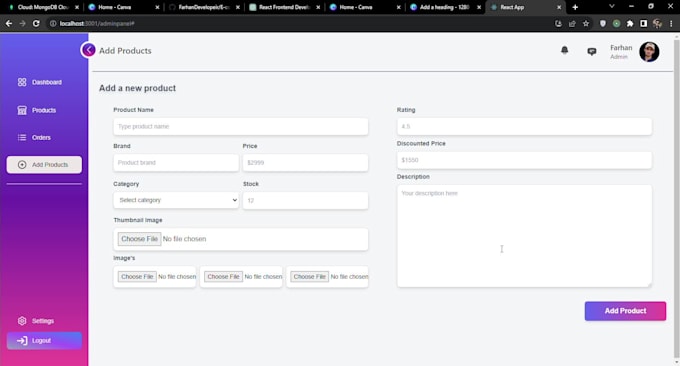Click the site info icon by localhost
This screenshot has width=680, height=366.
[x=53, y=23]
